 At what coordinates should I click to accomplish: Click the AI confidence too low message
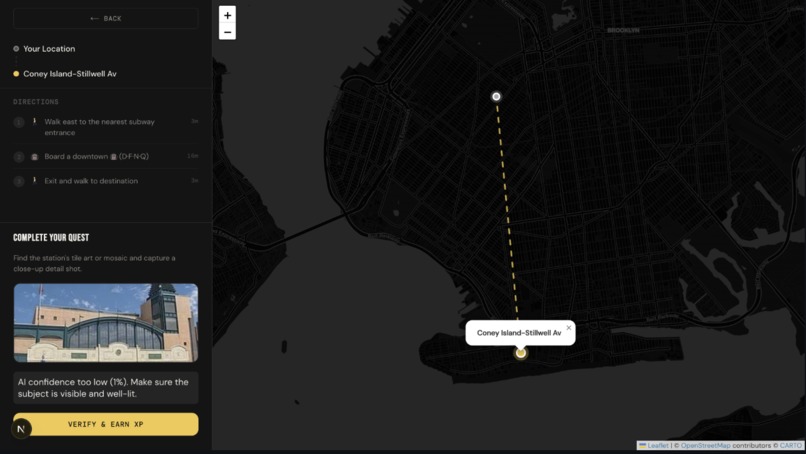(x=105, y=388)
